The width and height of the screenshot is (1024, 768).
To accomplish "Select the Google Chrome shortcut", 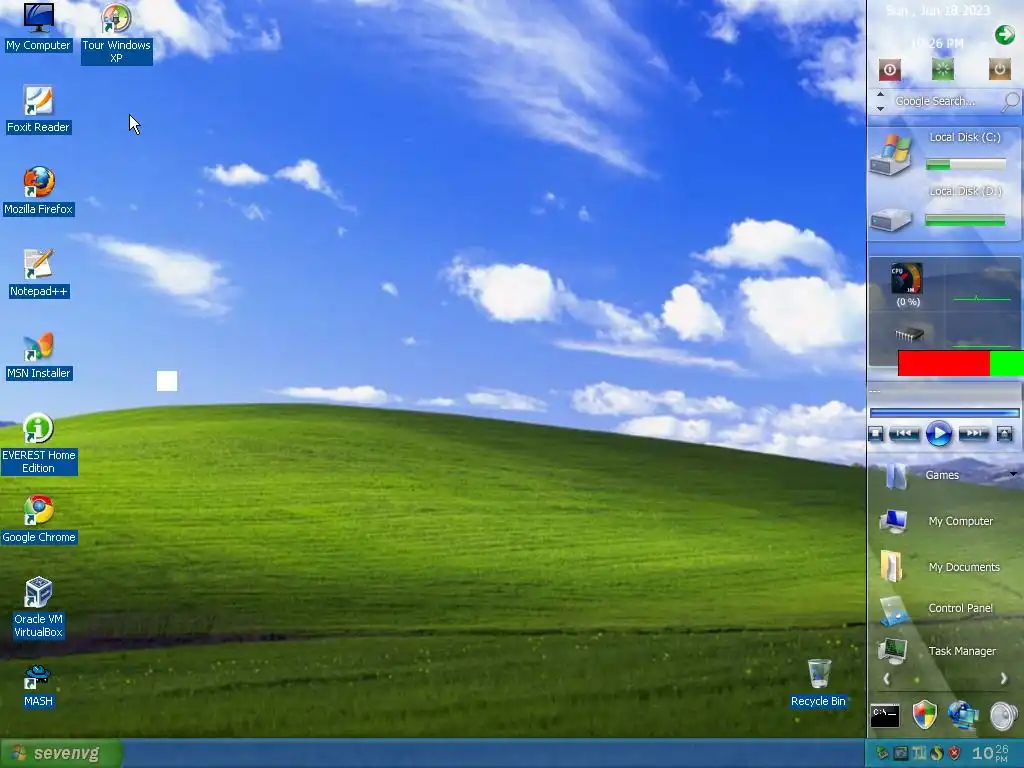I will (x=39, y=519).
